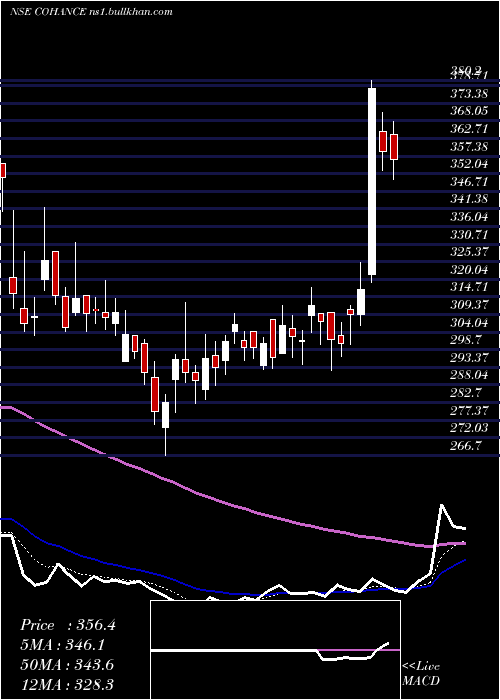The width and height of the screenshot is (500, 700).
Task: Click the 341.38 price label
Action: [469, 199]
